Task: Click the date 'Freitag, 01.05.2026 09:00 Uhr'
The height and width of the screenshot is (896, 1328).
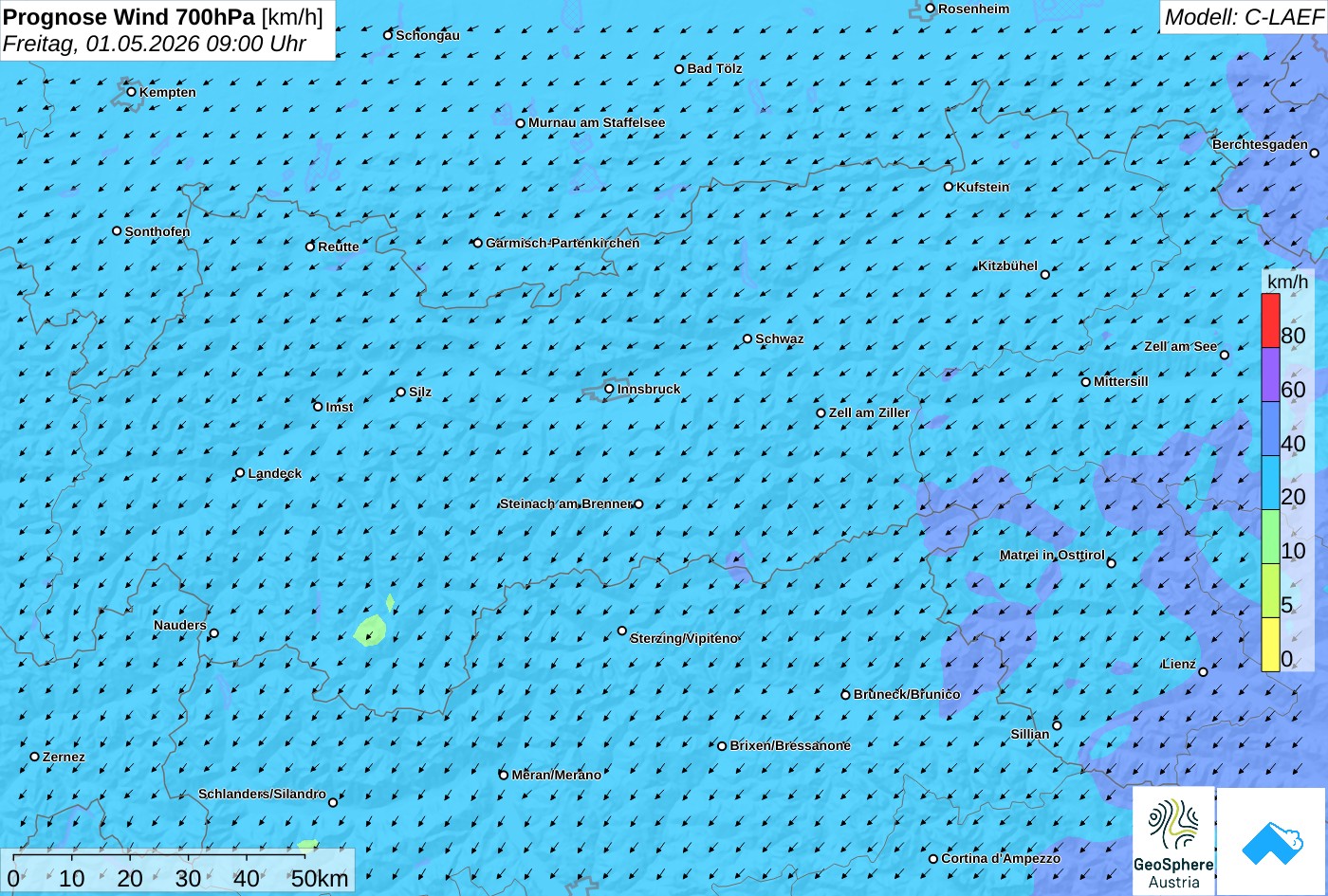Action: click(x=155, y=44)
